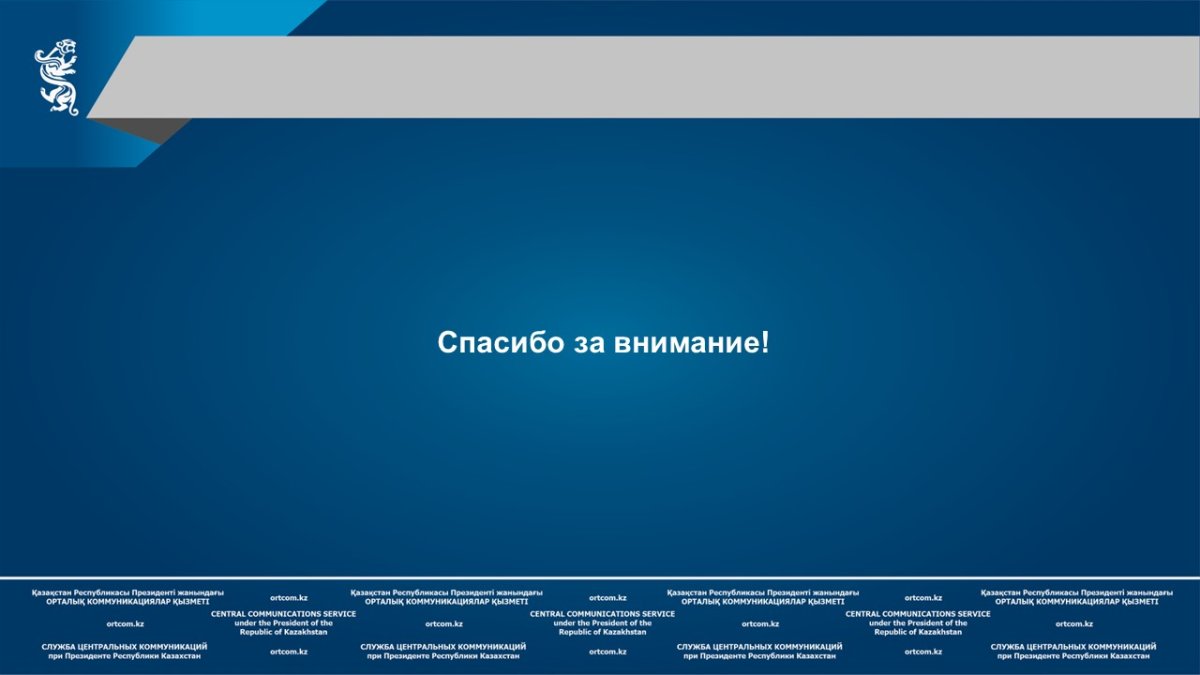This screenshot has height=675, width=1200.
Task: Click the middle 'CENTRAL COMMUNICATIONS SERVICE' text
Action: (x=602, y=614)
